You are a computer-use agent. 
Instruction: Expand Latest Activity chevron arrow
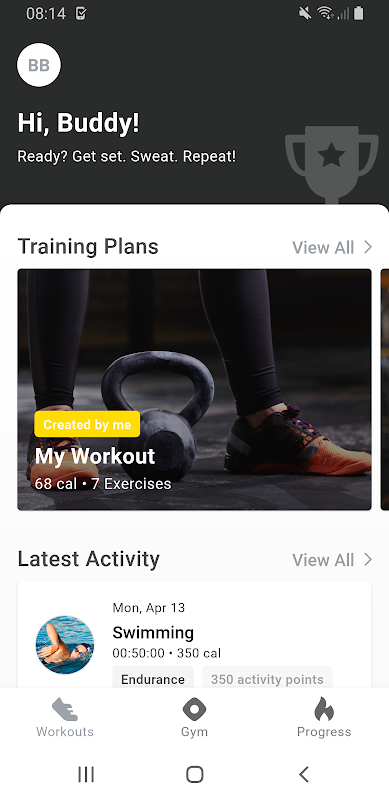[368, 560]
